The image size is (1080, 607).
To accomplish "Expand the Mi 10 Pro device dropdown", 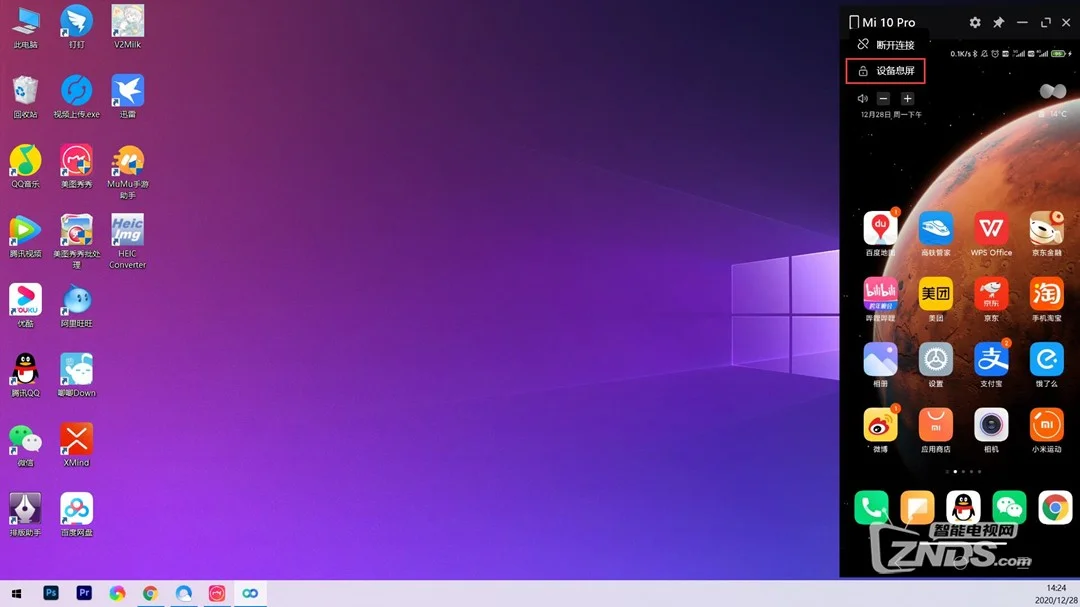I will point(881,22).
